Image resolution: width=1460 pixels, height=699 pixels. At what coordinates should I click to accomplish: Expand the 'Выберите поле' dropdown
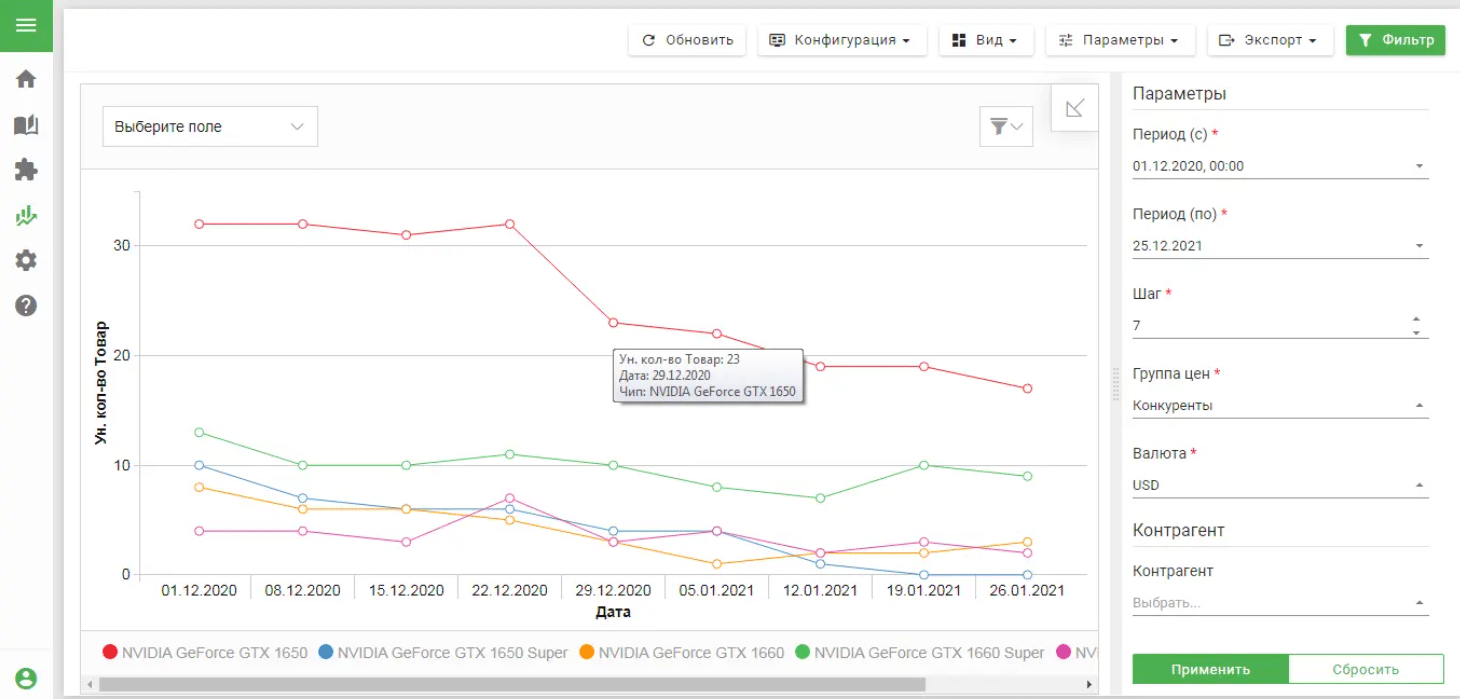coord(210,127)
